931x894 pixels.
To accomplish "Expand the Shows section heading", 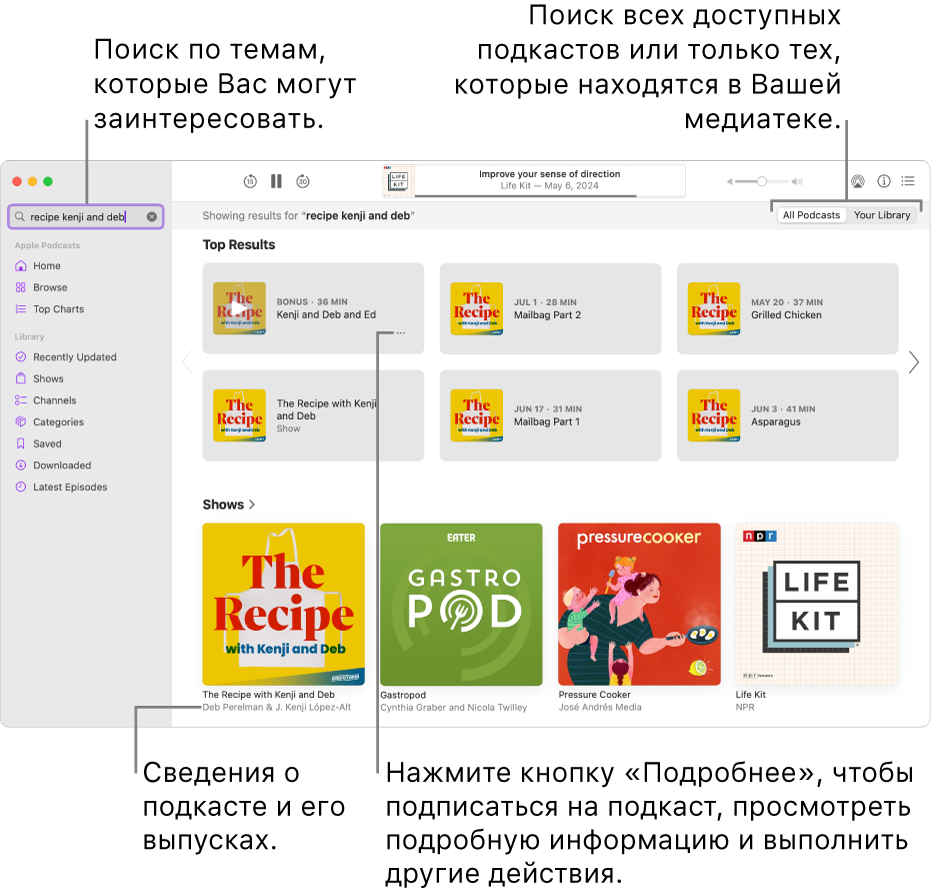I will click(x=229, y=505).
